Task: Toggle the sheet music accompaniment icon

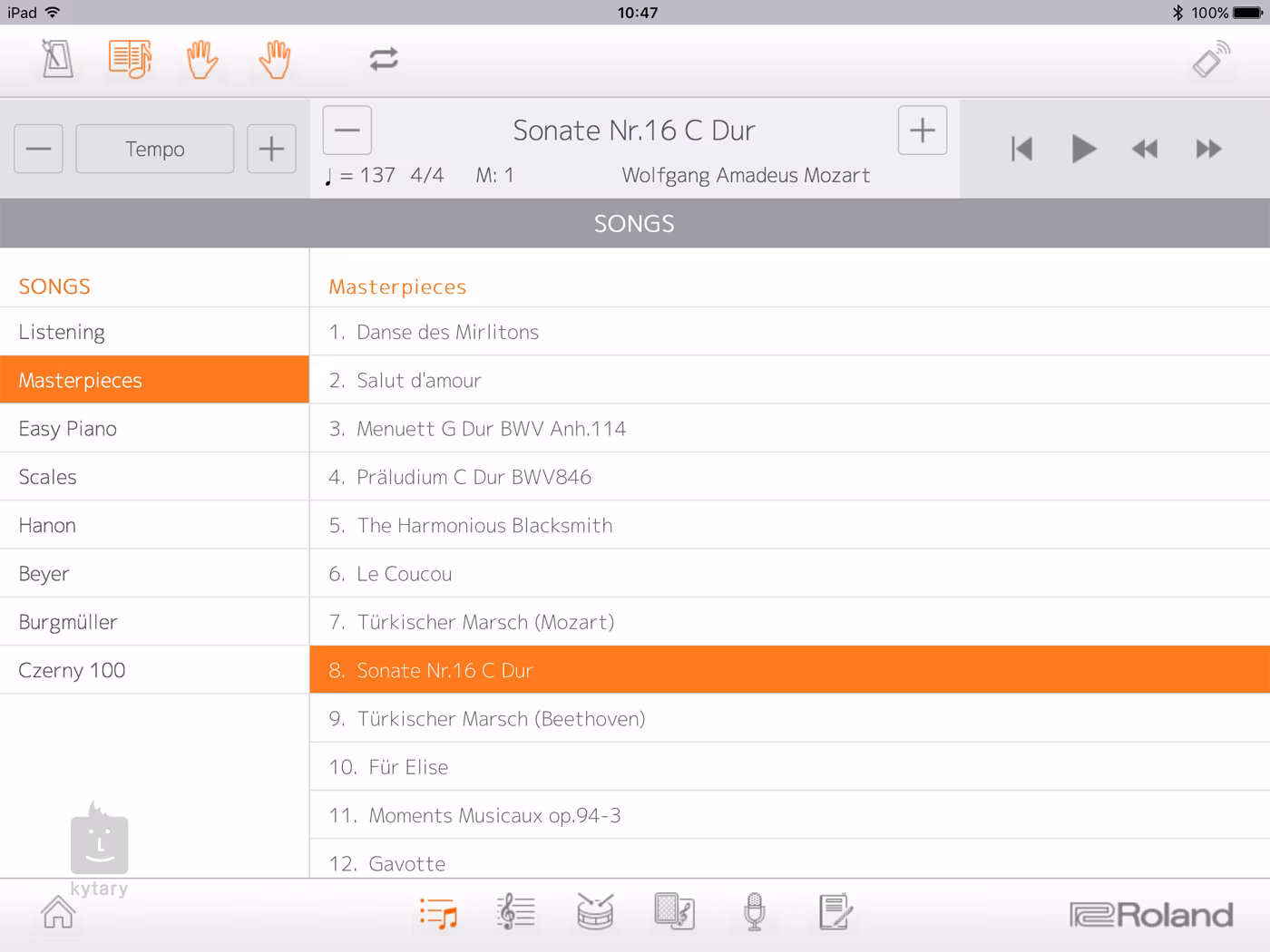Action: pos(130,60)
